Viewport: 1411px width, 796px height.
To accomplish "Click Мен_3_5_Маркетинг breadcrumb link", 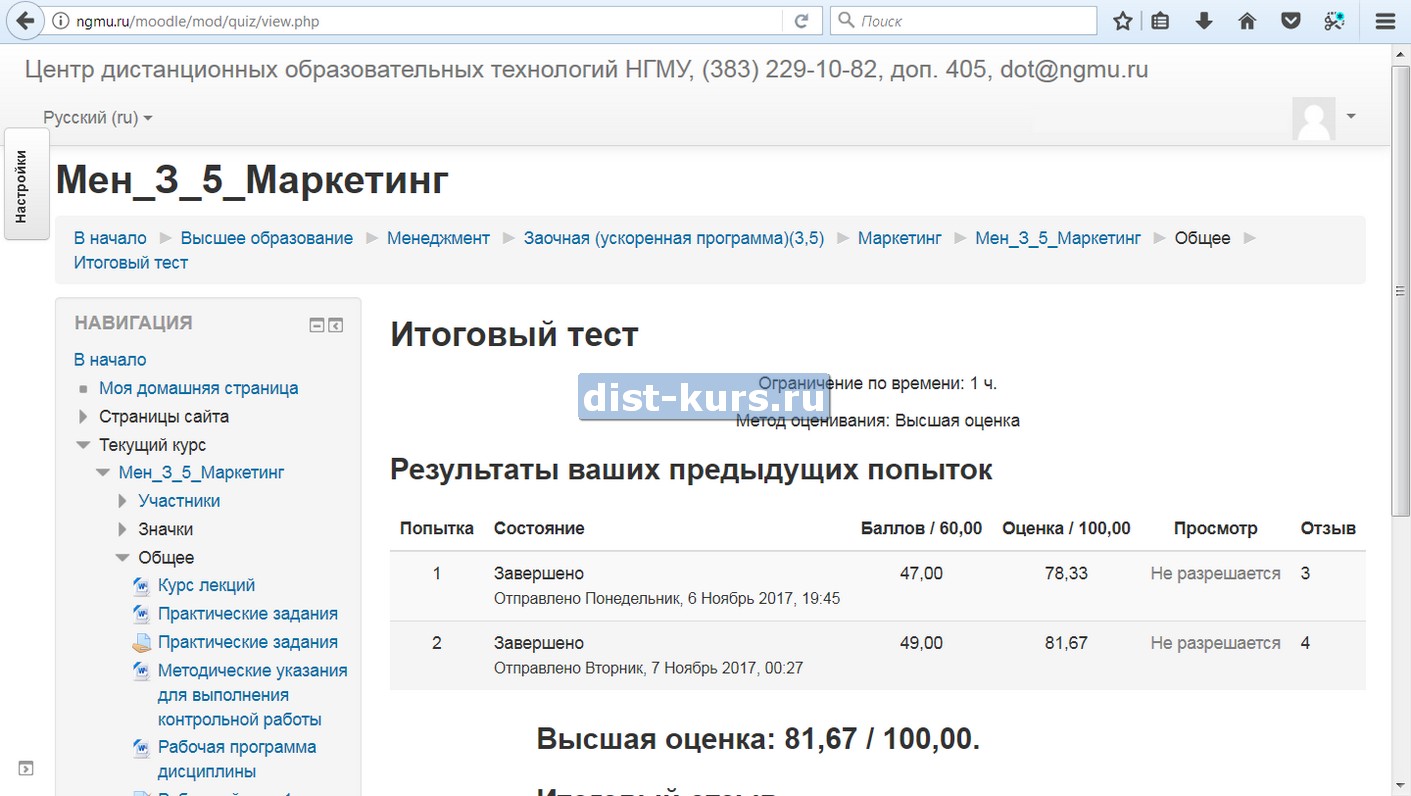I will [x=1058, y=238].
